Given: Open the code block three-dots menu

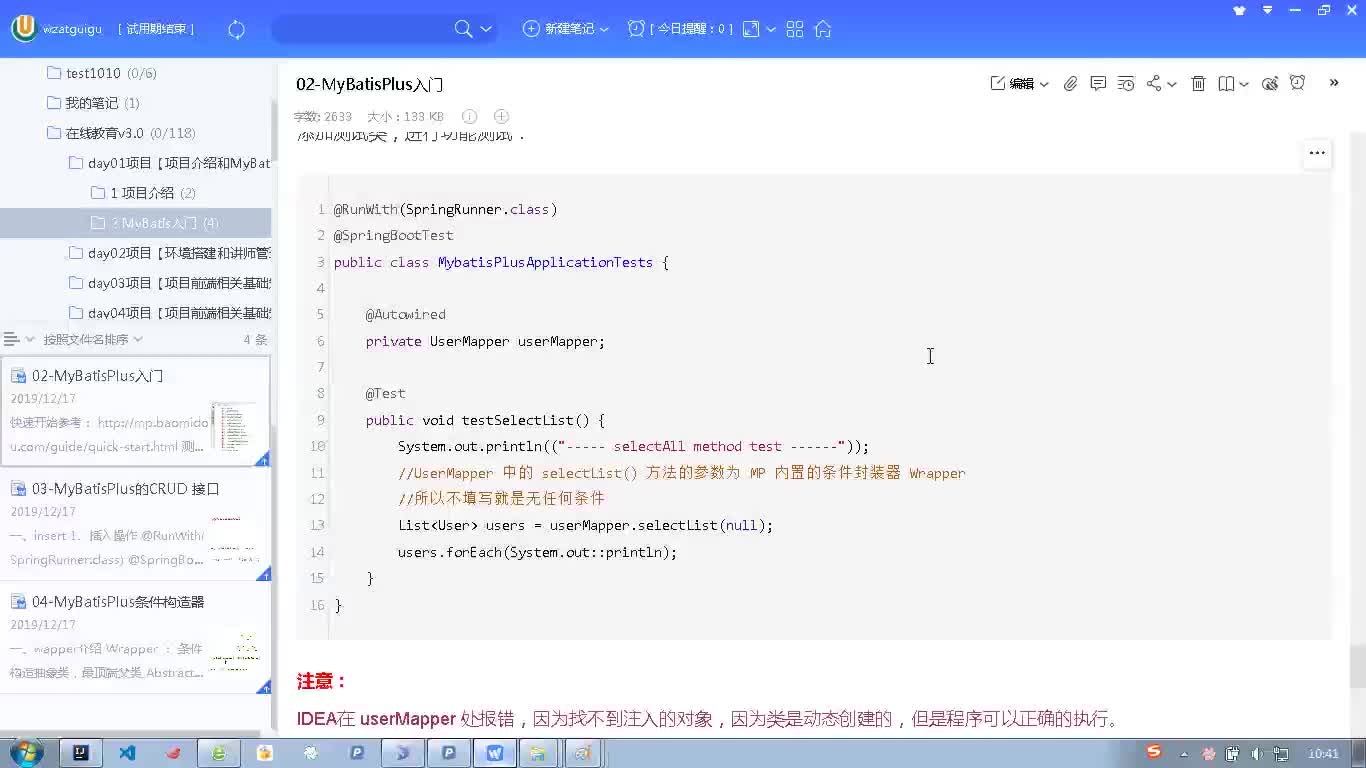Looking at the screenshot, I should (1317, 153).
